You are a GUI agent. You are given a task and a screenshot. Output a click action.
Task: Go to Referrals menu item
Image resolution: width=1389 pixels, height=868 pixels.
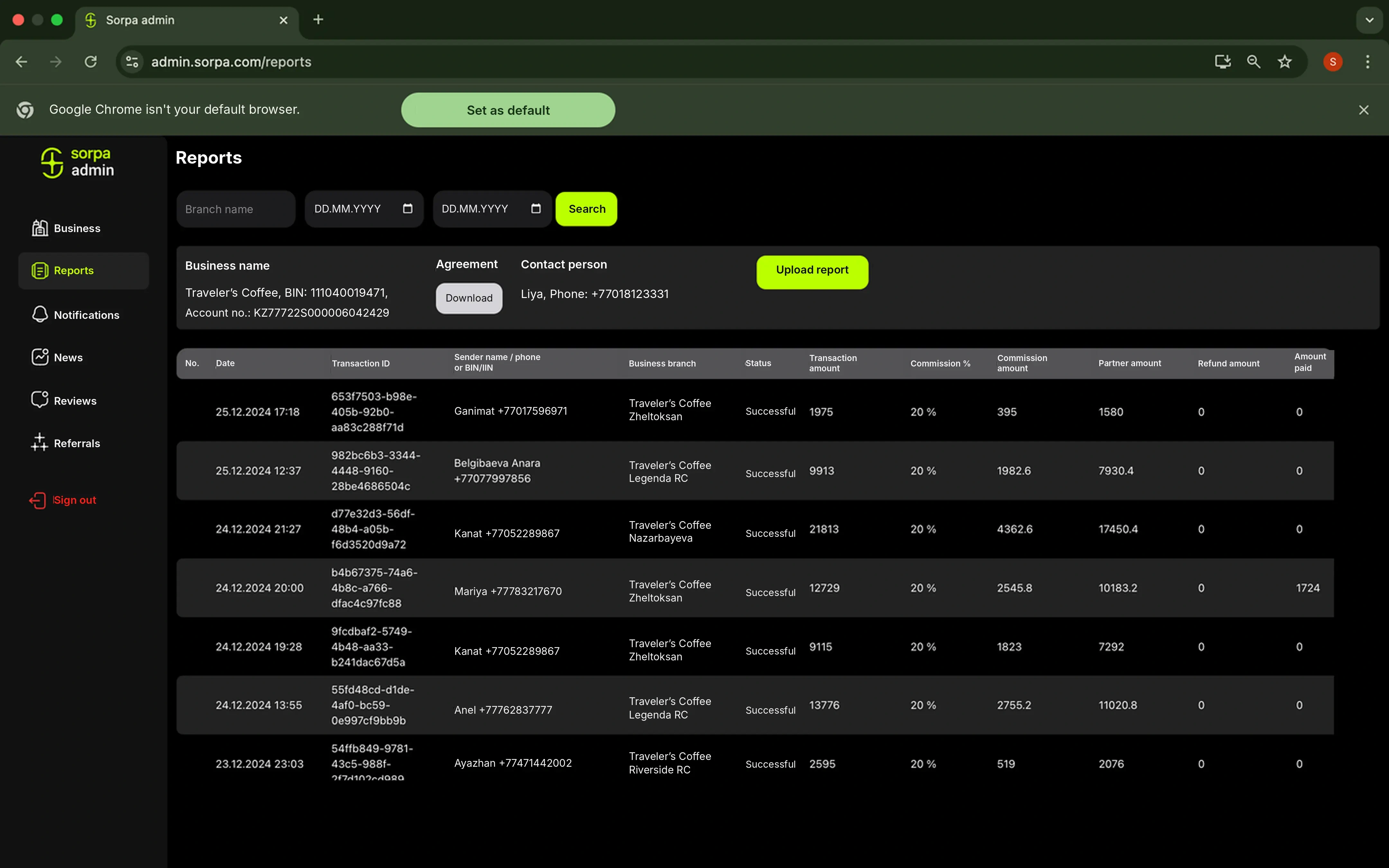click(x=77, y=443)
